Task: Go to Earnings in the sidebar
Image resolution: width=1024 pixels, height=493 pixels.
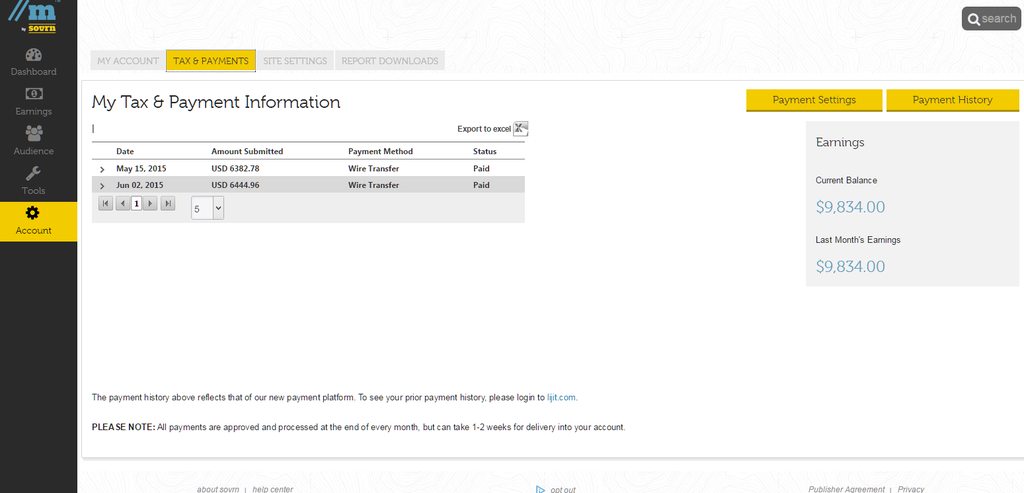Action: click(x=33, y=101)
